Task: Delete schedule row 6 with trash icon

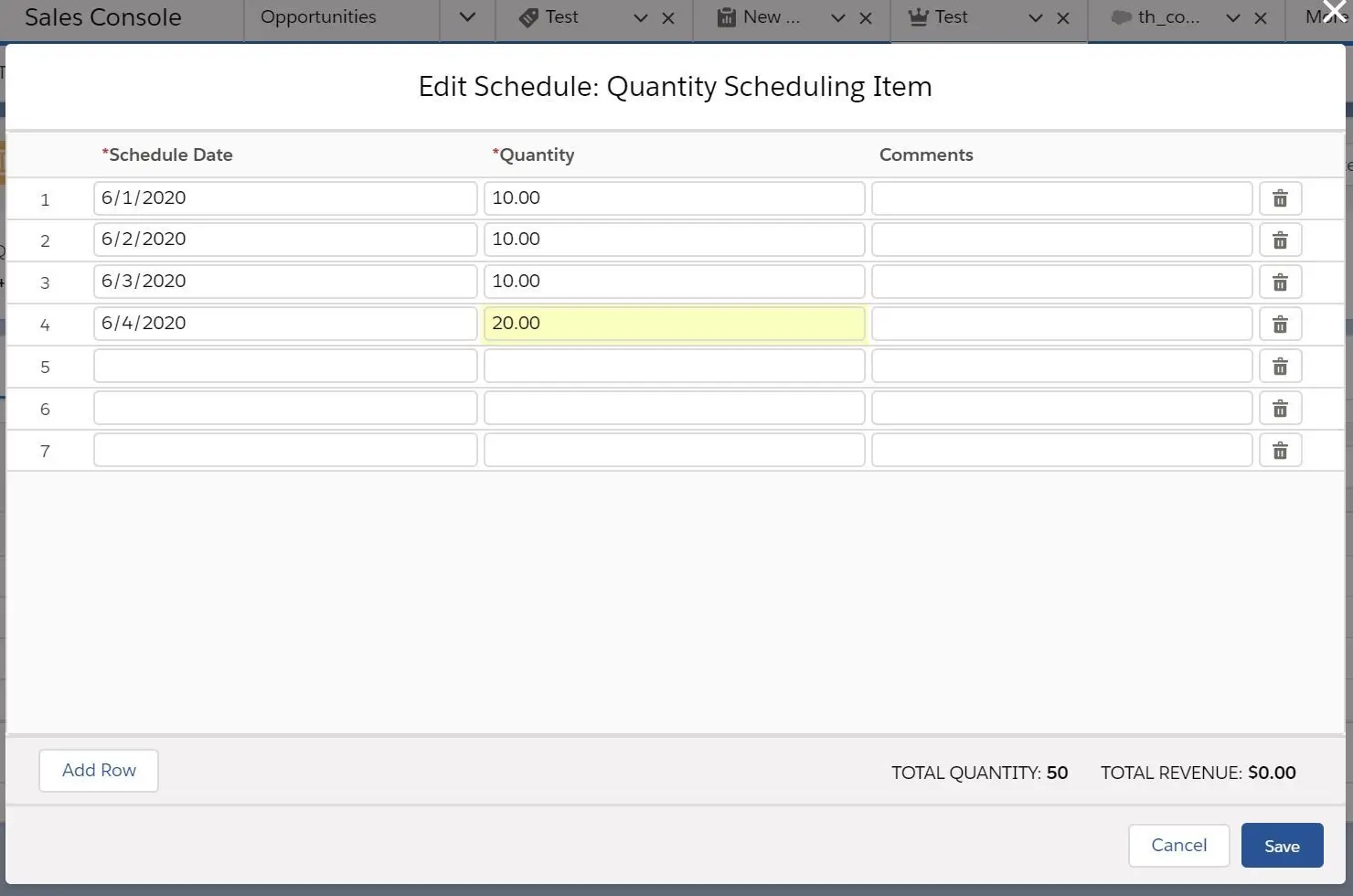Action: coord(1280,409)
